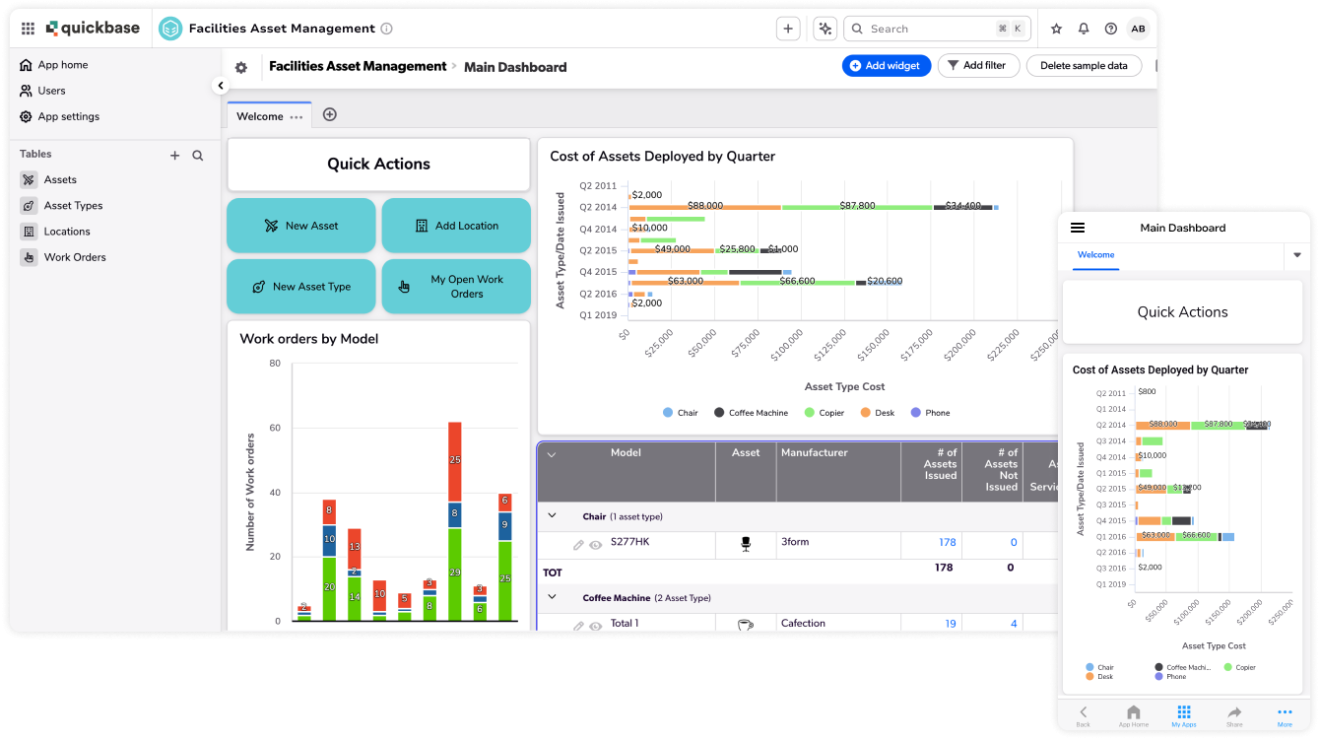1320x741 pixels.
Task: Toggle the favorite star in the top bar
Action: tap(1056, 28)
